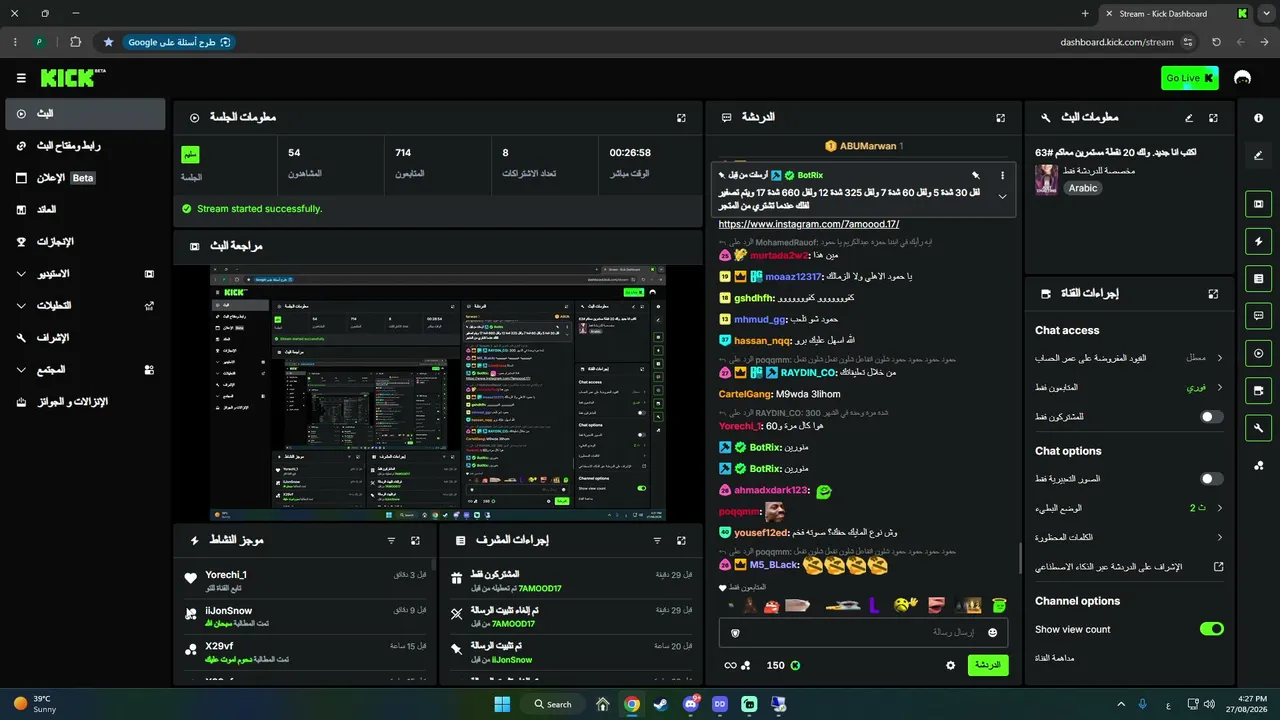Open رابط ومفتاح البث sidebar item
This screenshot has width=1280, height=720.
pyautogui.click(x=85, y=146)
